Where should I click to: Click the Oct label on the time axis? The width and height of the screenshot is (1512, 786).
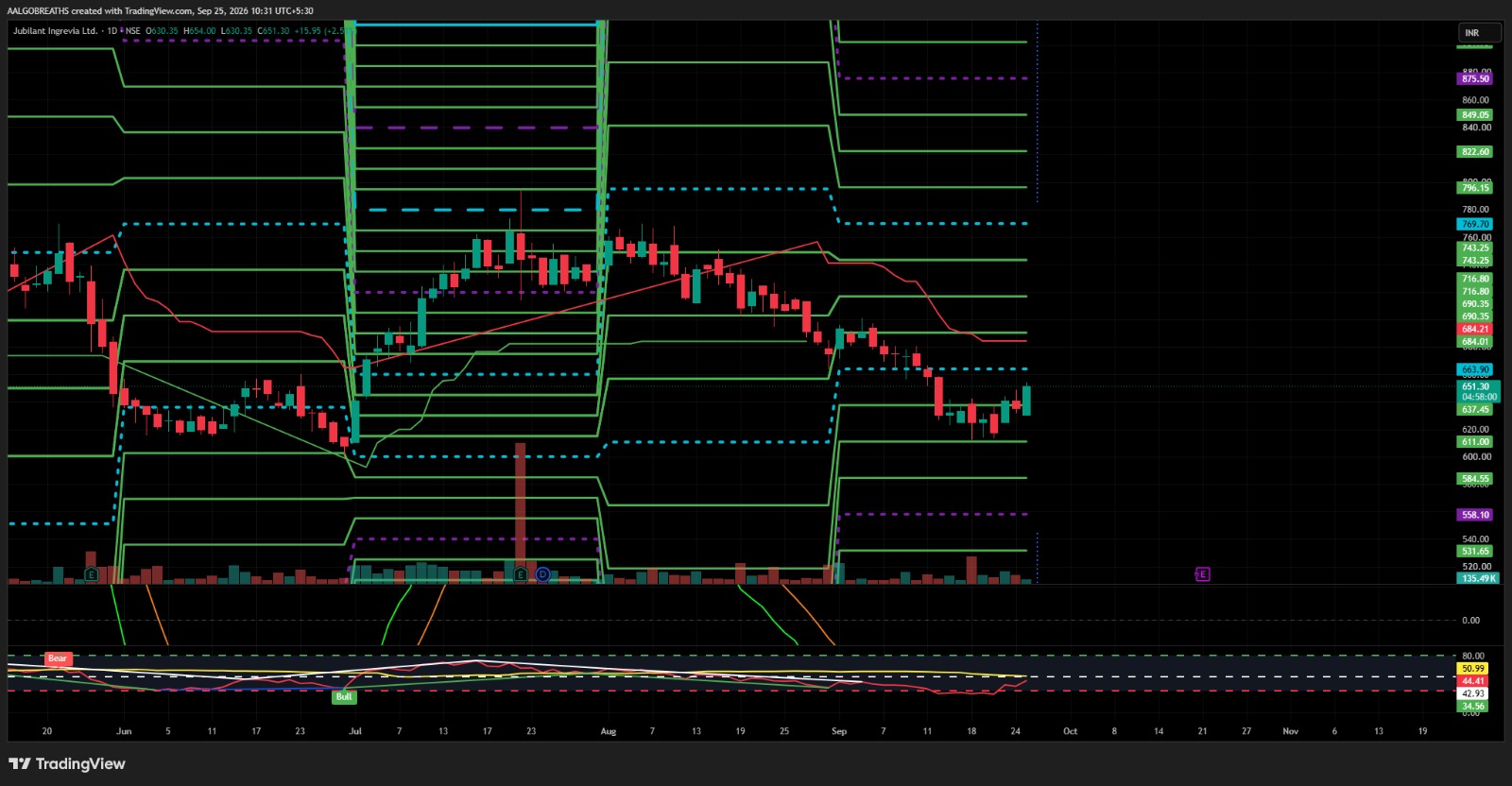point(1070,731)
